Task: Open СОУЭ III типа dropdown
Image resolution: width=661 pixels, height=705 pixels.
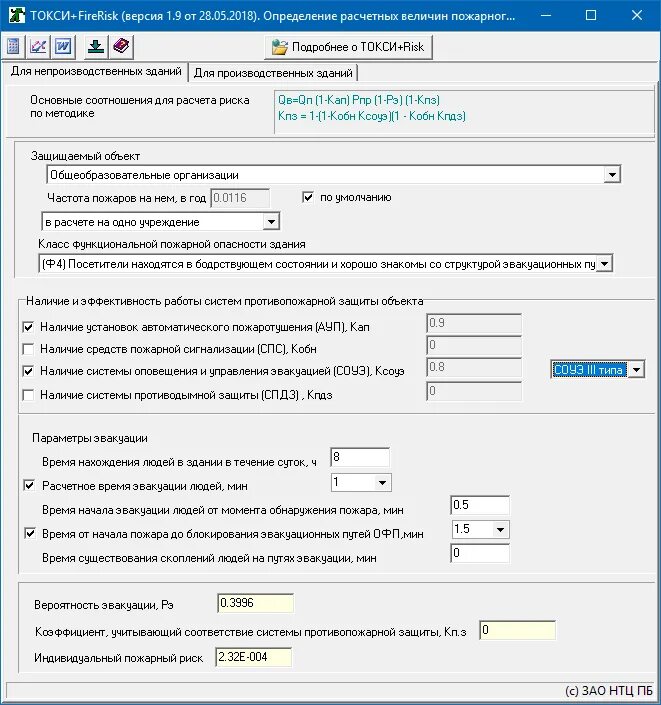Action: [x=636, y=370]
